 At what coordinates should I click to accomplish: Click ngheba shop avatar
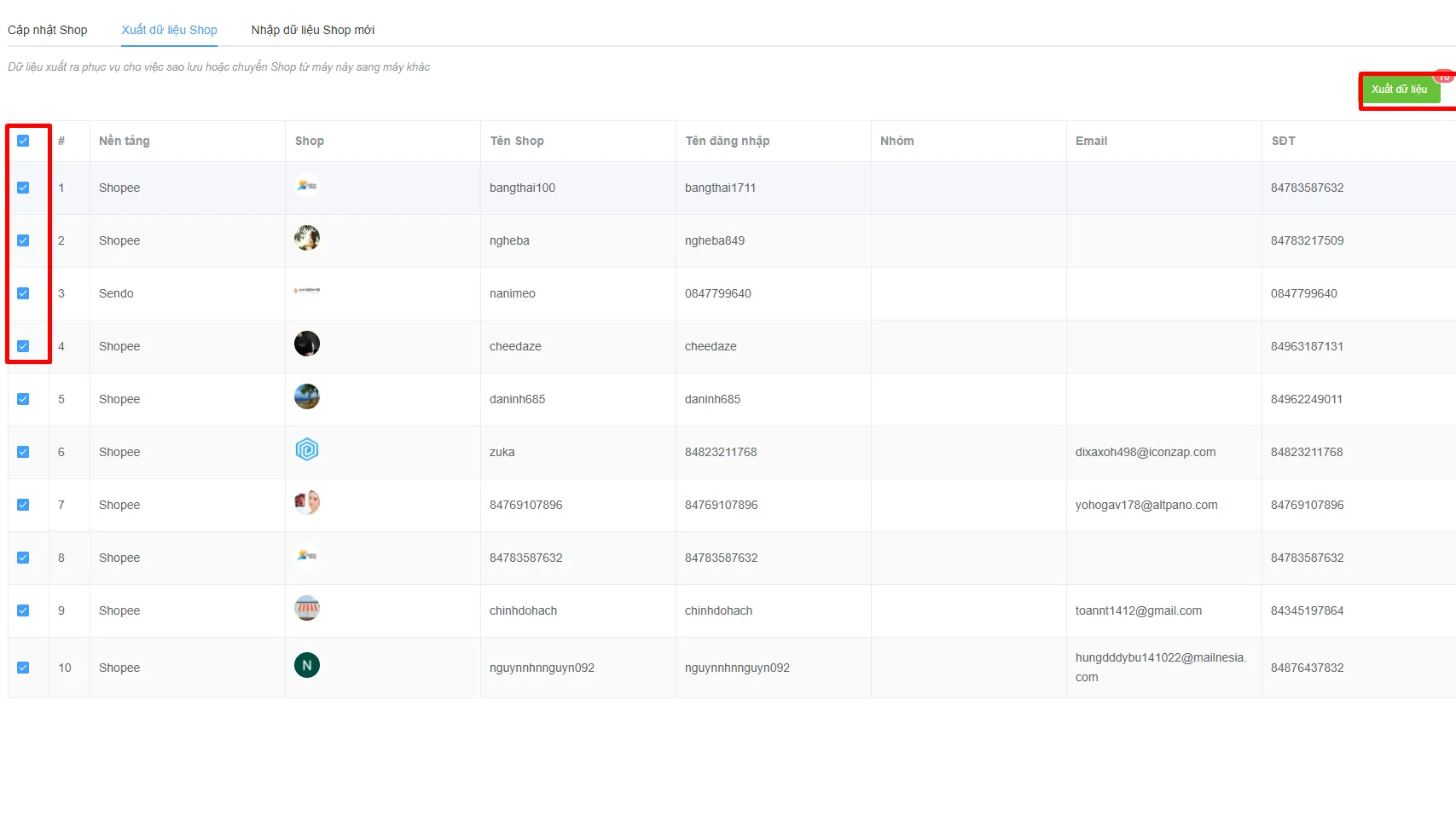coord(307,238)
